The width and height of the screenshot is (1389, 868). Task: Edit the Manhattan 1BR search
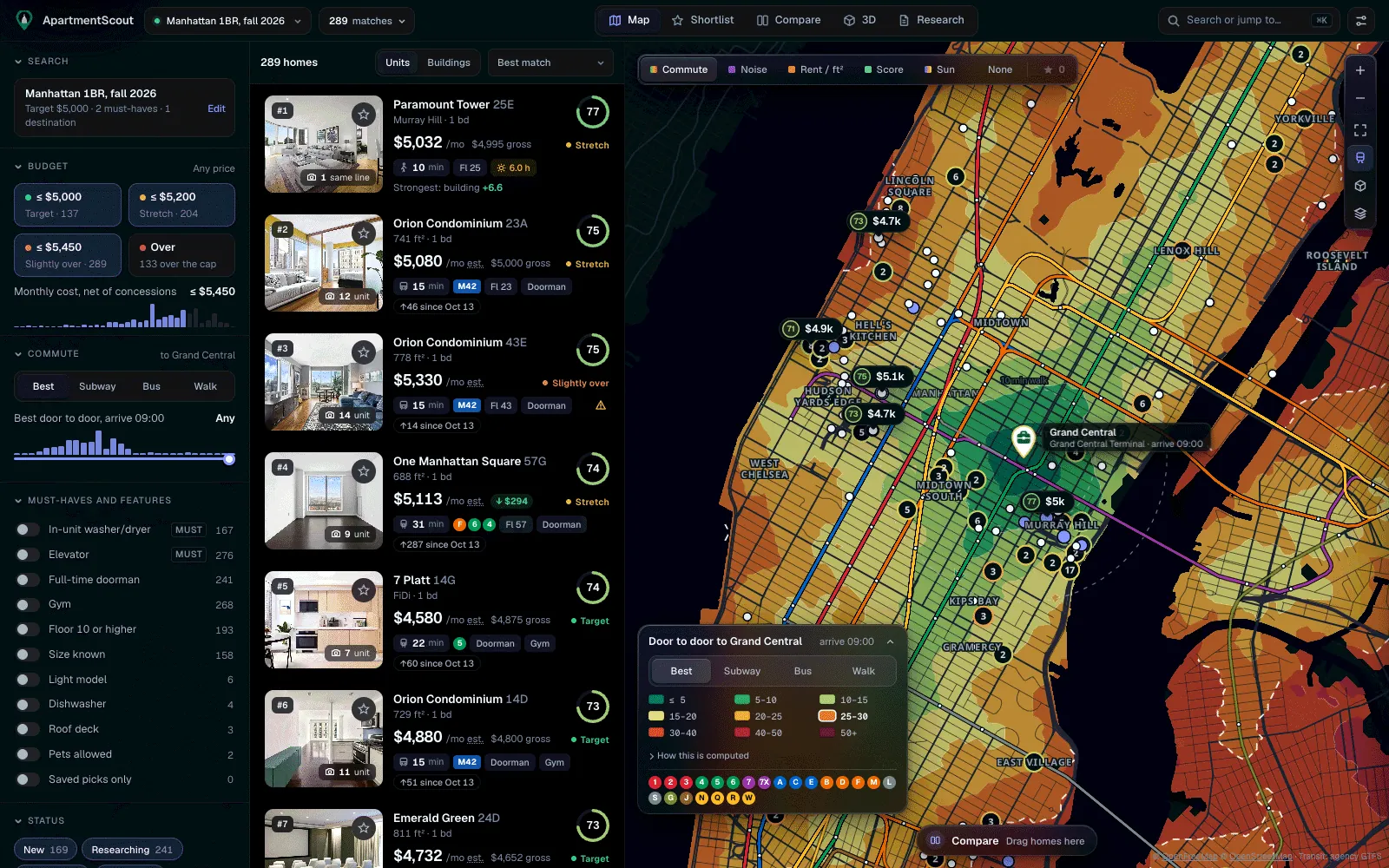(216, 108)
